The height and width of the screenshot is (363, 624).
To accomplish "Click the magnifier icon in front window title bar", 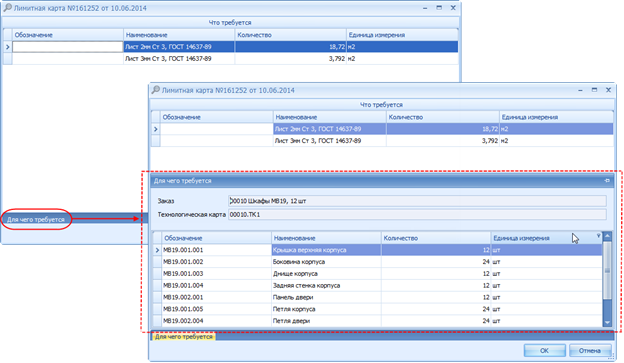I will pos(156,90).
